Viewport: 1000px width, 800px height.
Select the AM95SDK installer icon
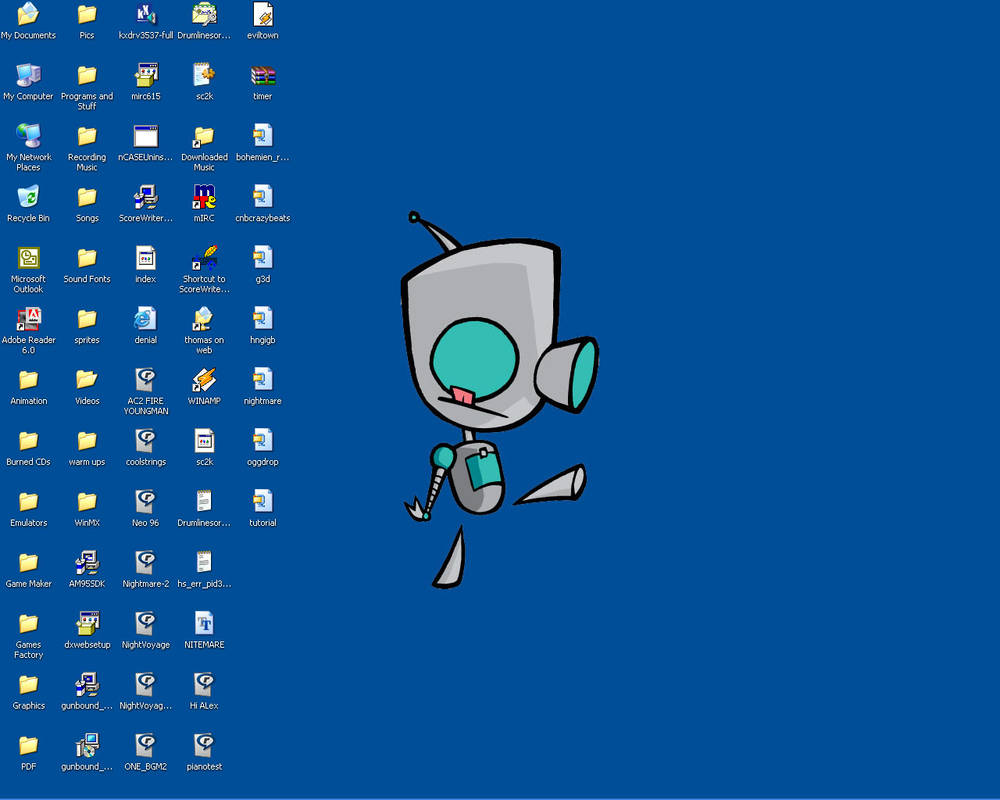87,569
